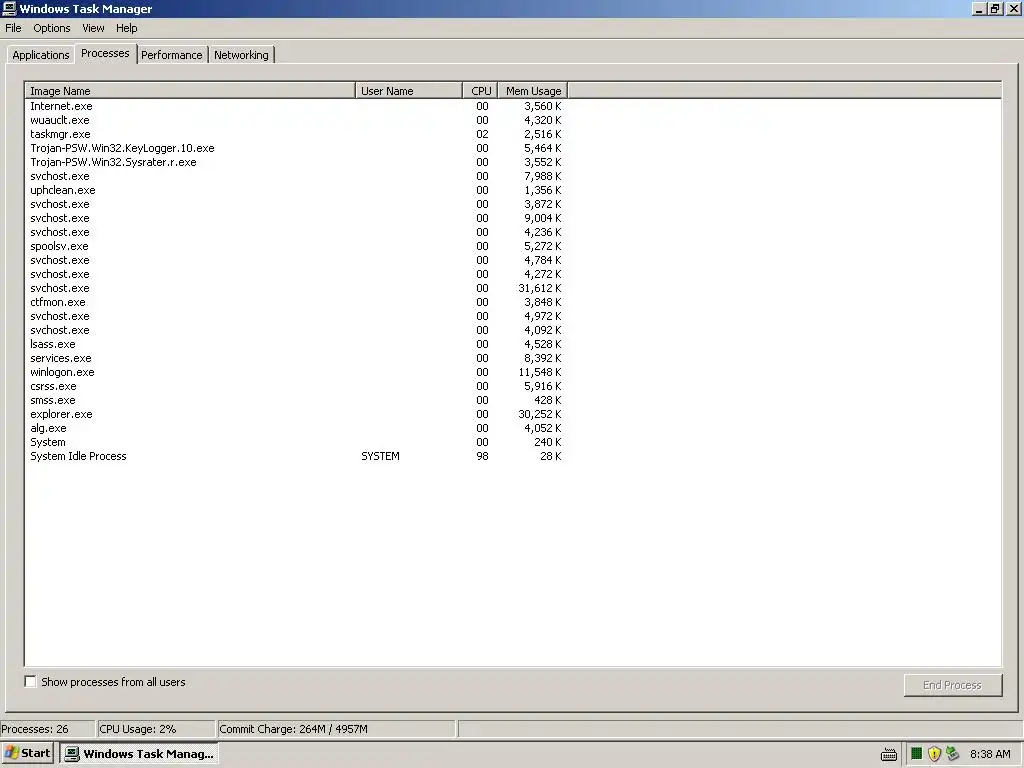Image resolution: width=1024 pixels, height=768 pixels.
Task: Select the System Idle Process row
Action: 296,456
